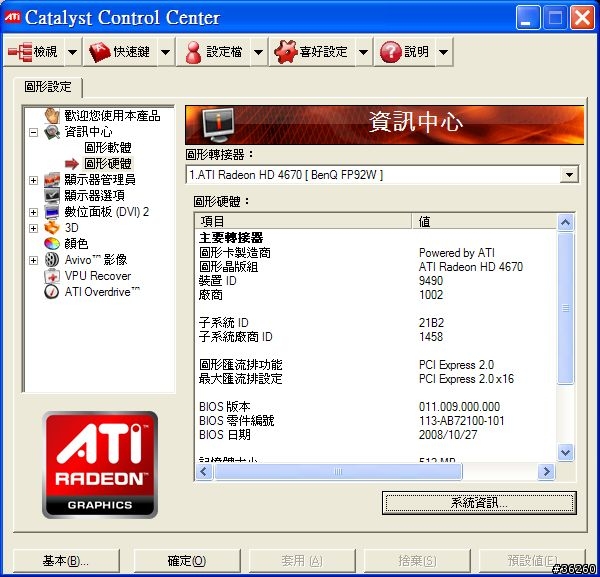Click the 顏色 color wheel icon
This screenshot has height=577, width=600.
coord(52,243)
